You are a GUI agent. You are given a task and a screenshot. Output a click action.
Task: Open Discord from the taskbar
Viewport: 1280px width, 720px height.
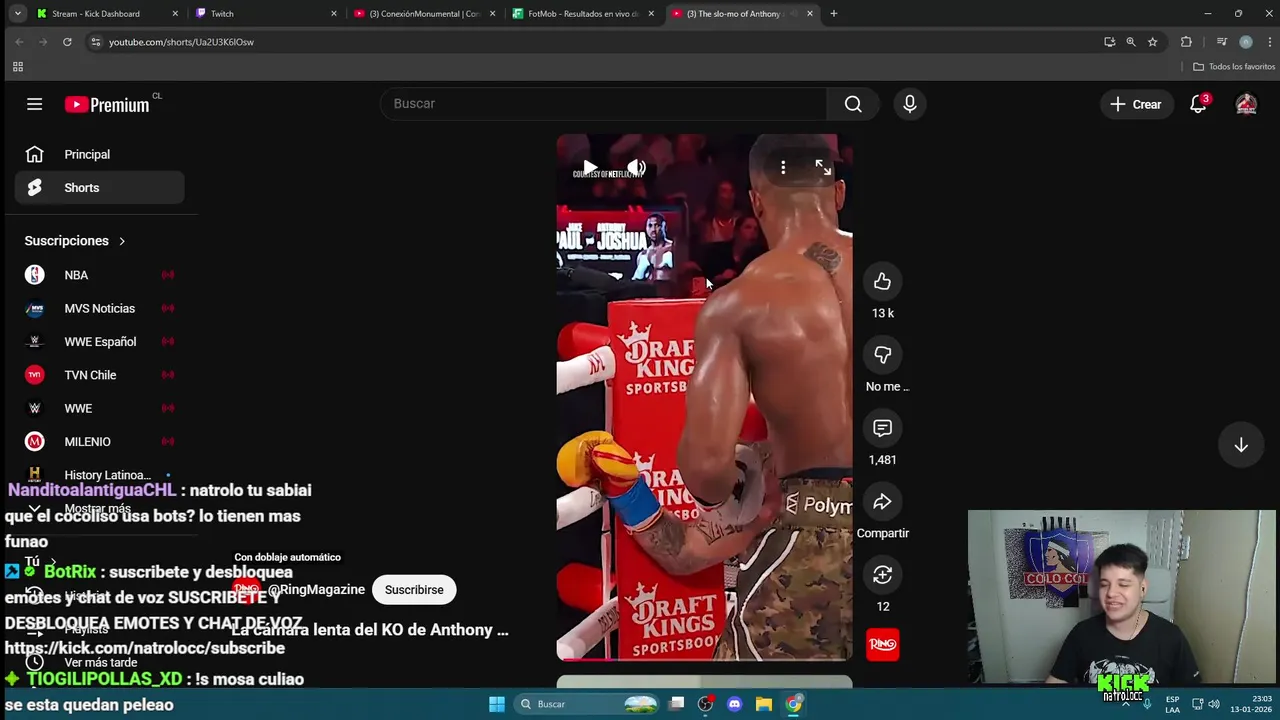tap(735, 704)
